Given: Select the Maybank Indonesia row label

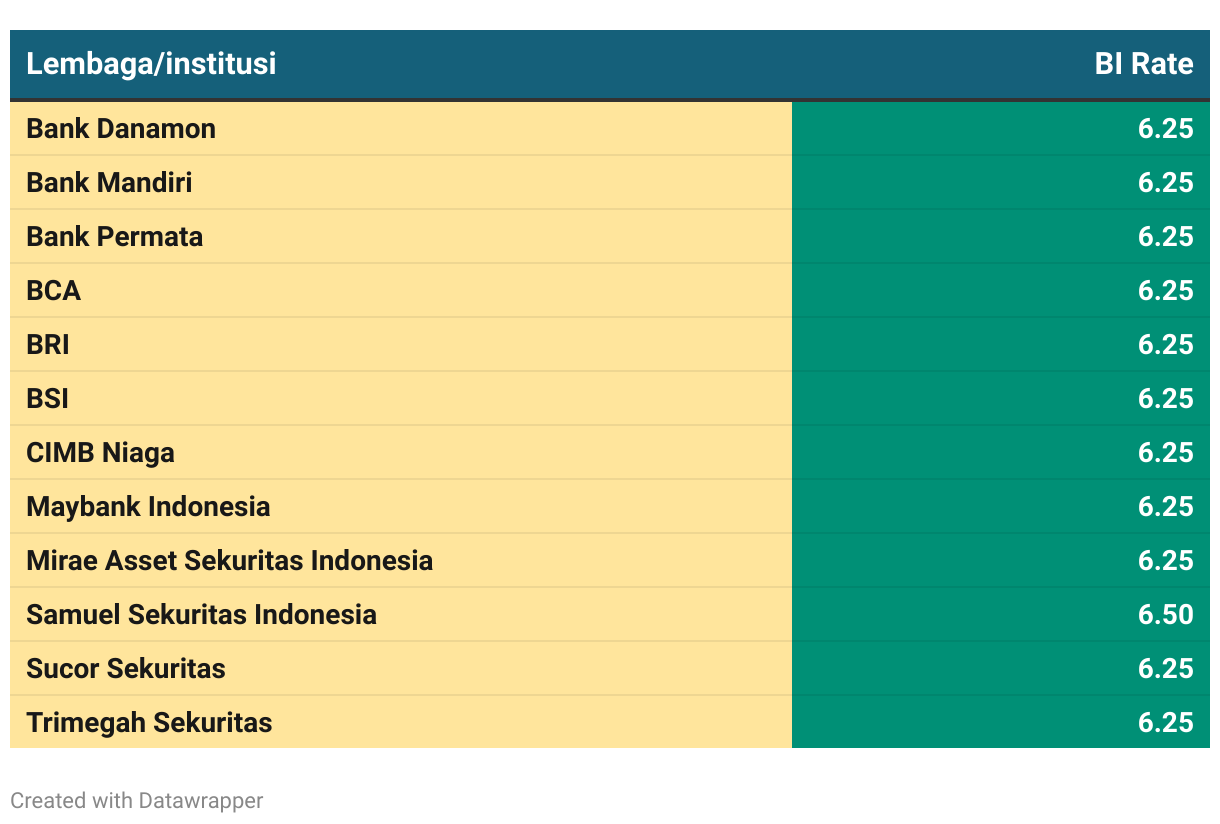Looking at the screenshot, I should click(x=148, y=507).
